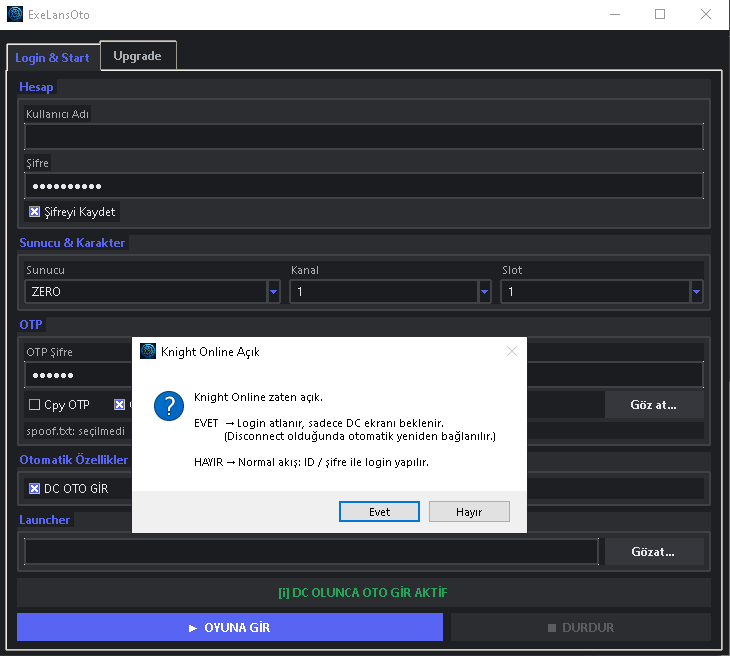Maximize the ExeLansOto window

point(660,14)
